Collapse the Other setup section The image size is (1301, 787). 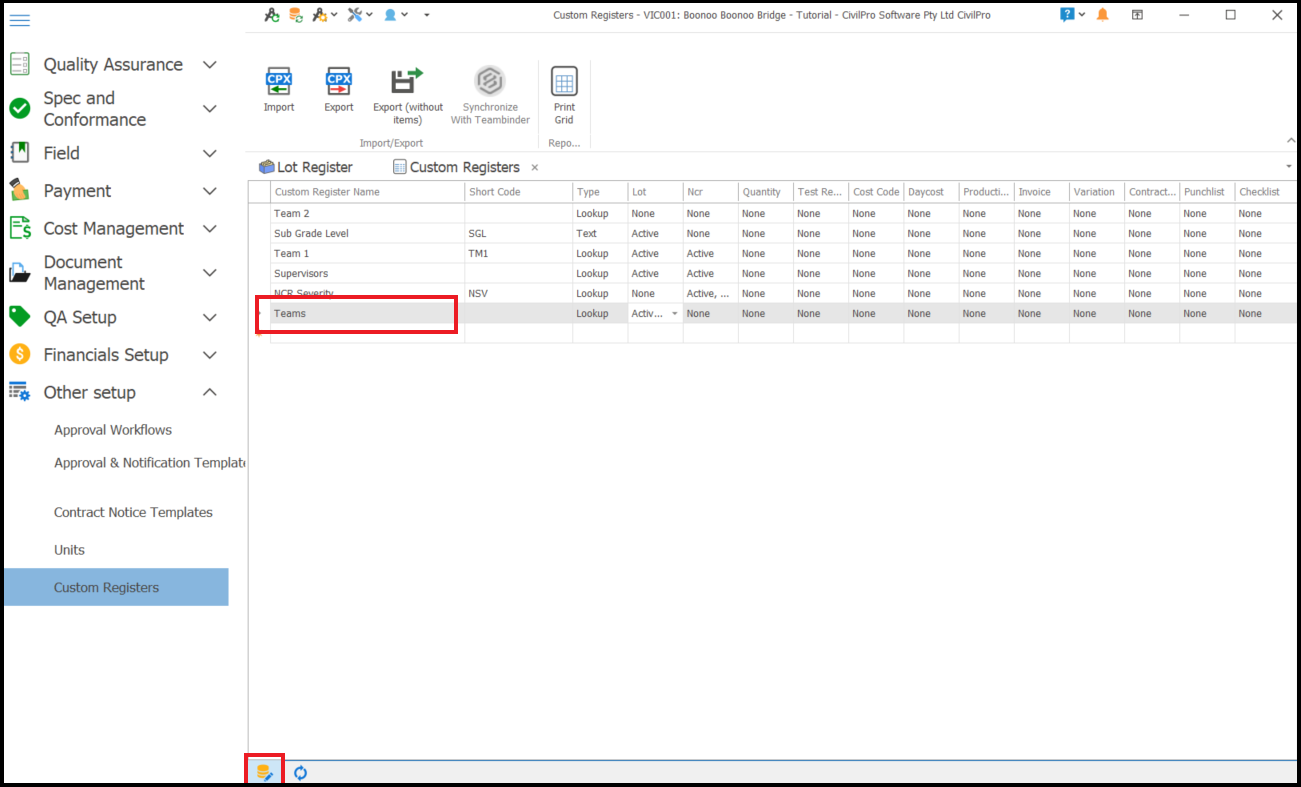(209, 393)
